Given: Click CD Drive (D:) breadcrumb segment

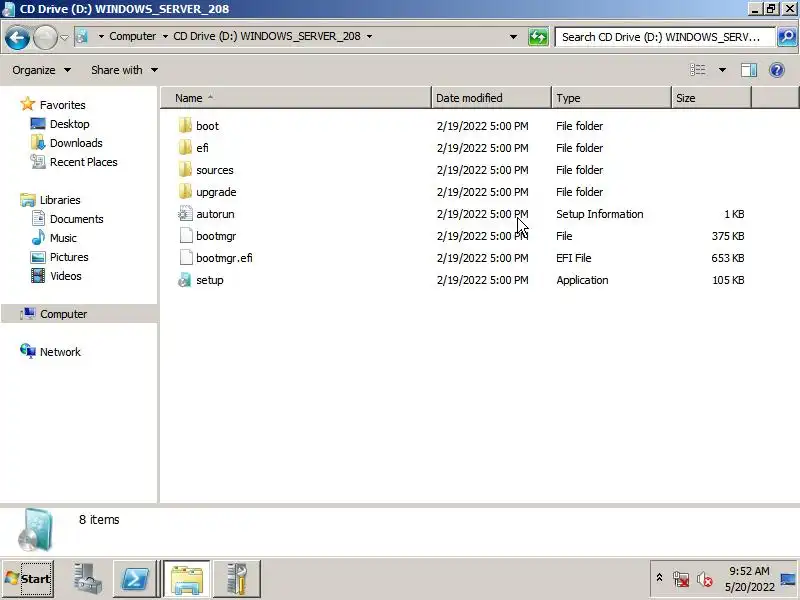Looking at the screenshot, I should (x=267, y=36).
